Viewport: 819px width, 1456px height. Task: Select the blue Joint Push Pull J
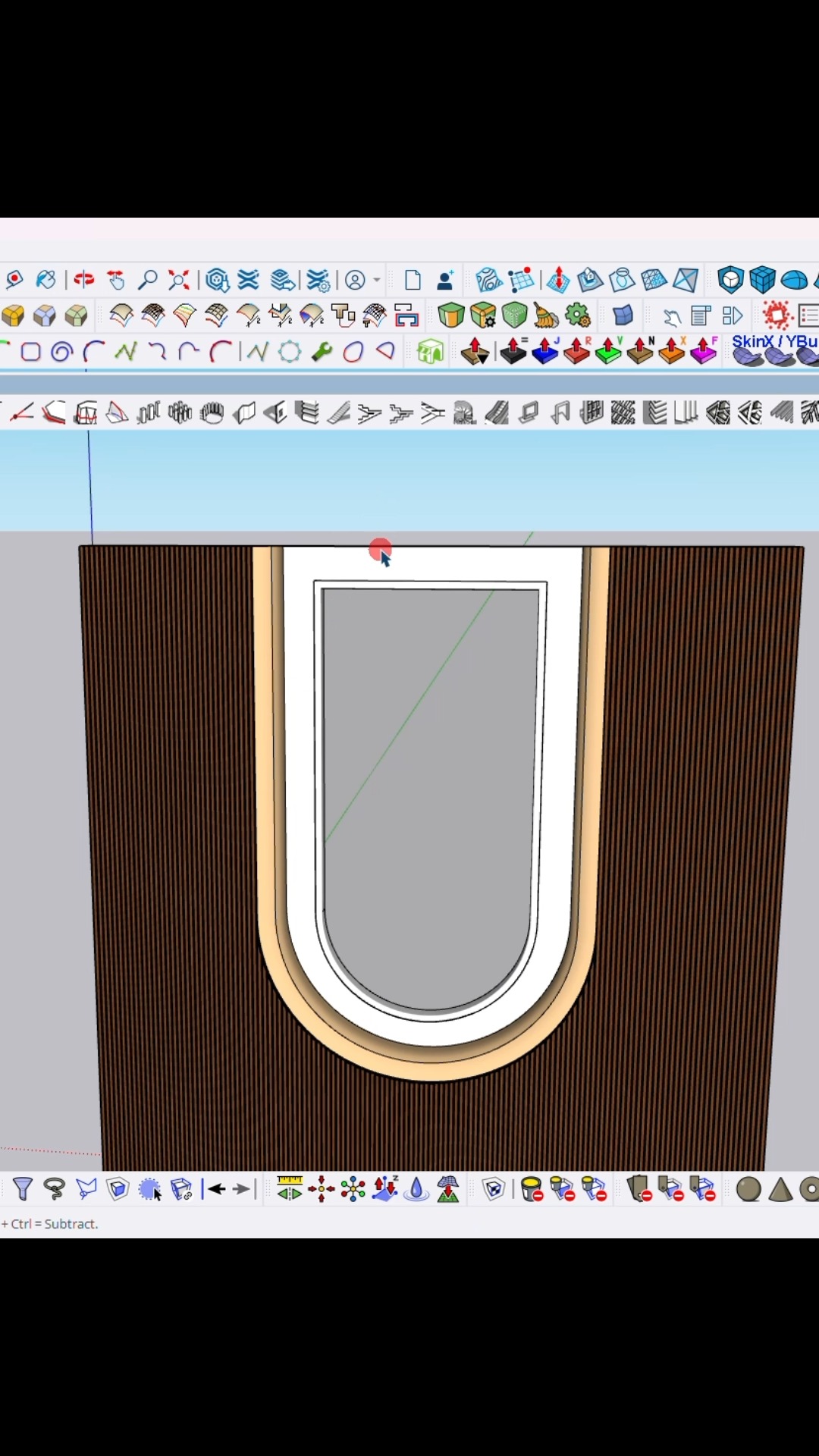pyautogui.click(x=546, y=351)
